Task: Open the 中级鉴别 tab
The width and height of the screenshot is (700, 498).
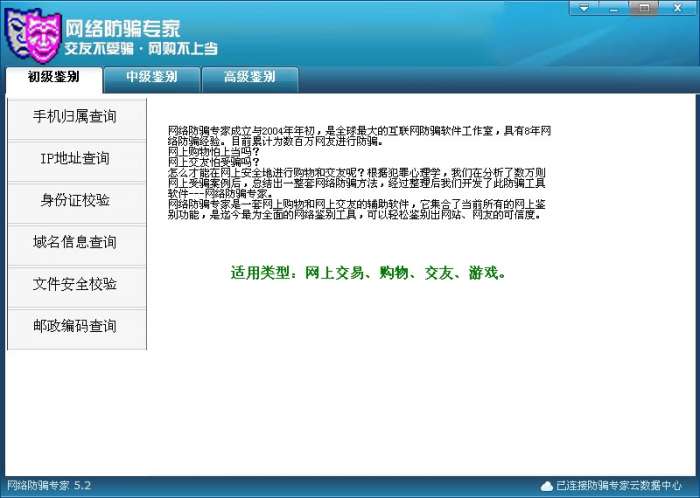Action: pyautogui.click(x=151, y=78)
